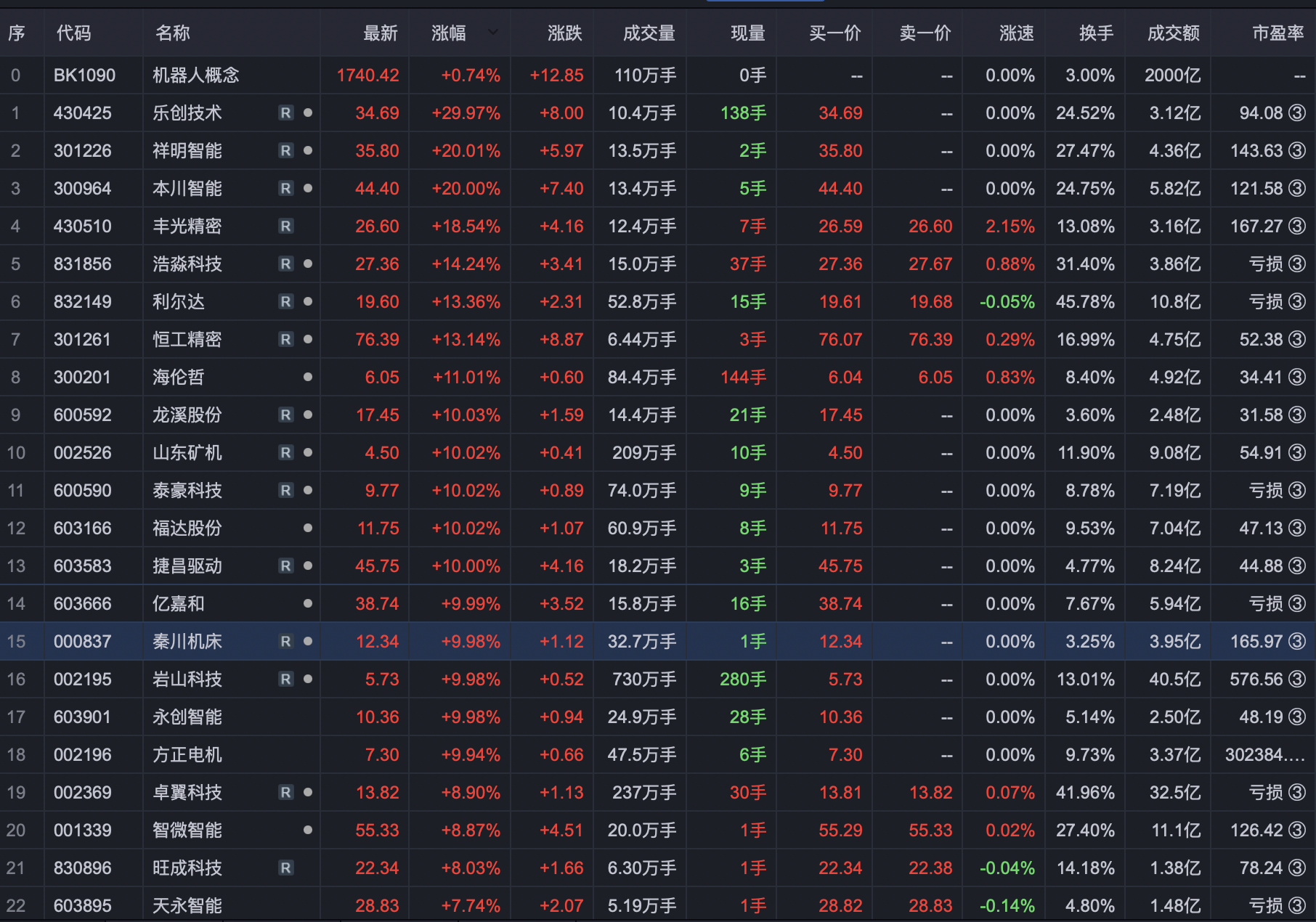Click the R badge beside 卓翼科技
This screenshot has width=1316, height=922.
pos(286,793)
